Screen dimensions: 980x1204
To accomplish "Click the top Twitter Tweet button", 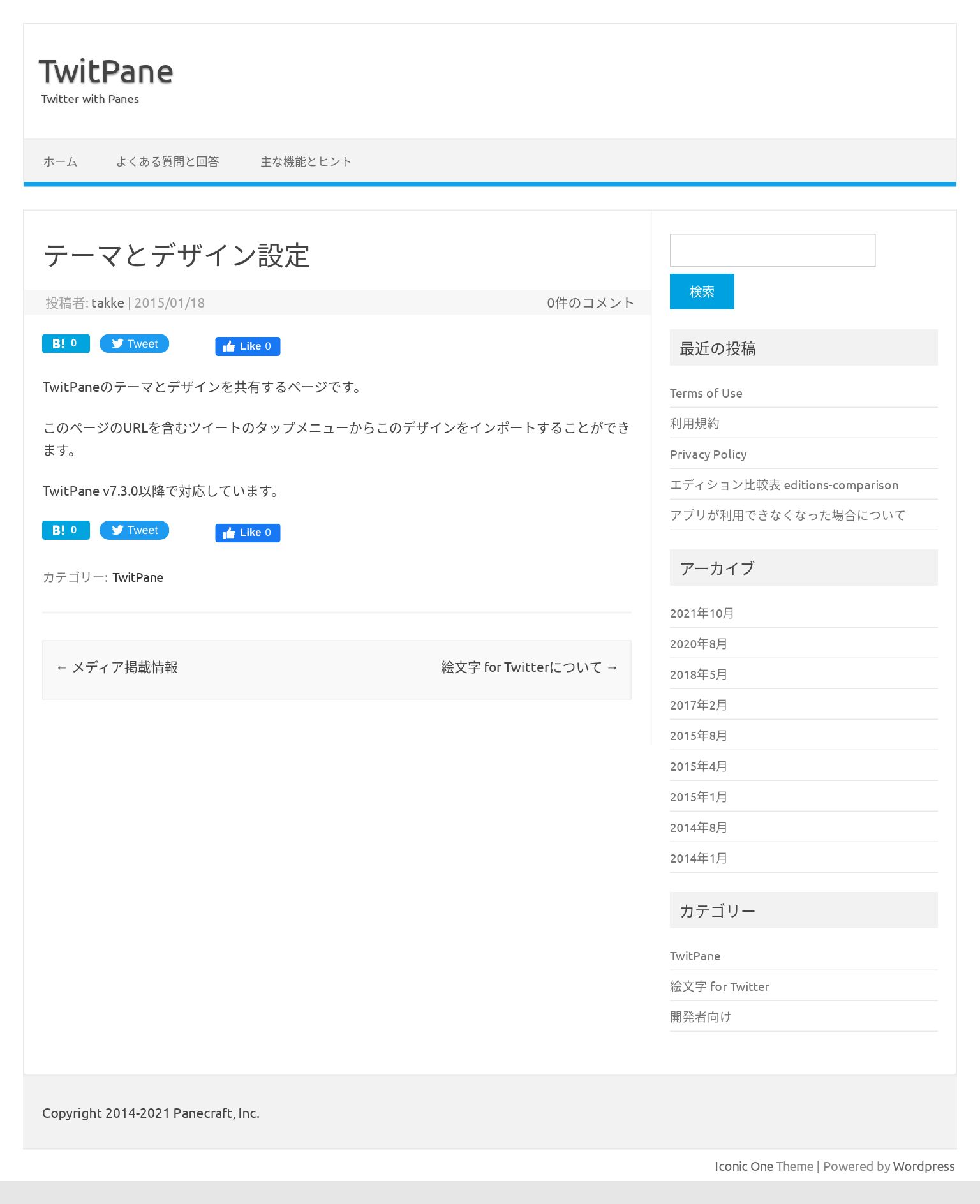I will coord(134,343).
